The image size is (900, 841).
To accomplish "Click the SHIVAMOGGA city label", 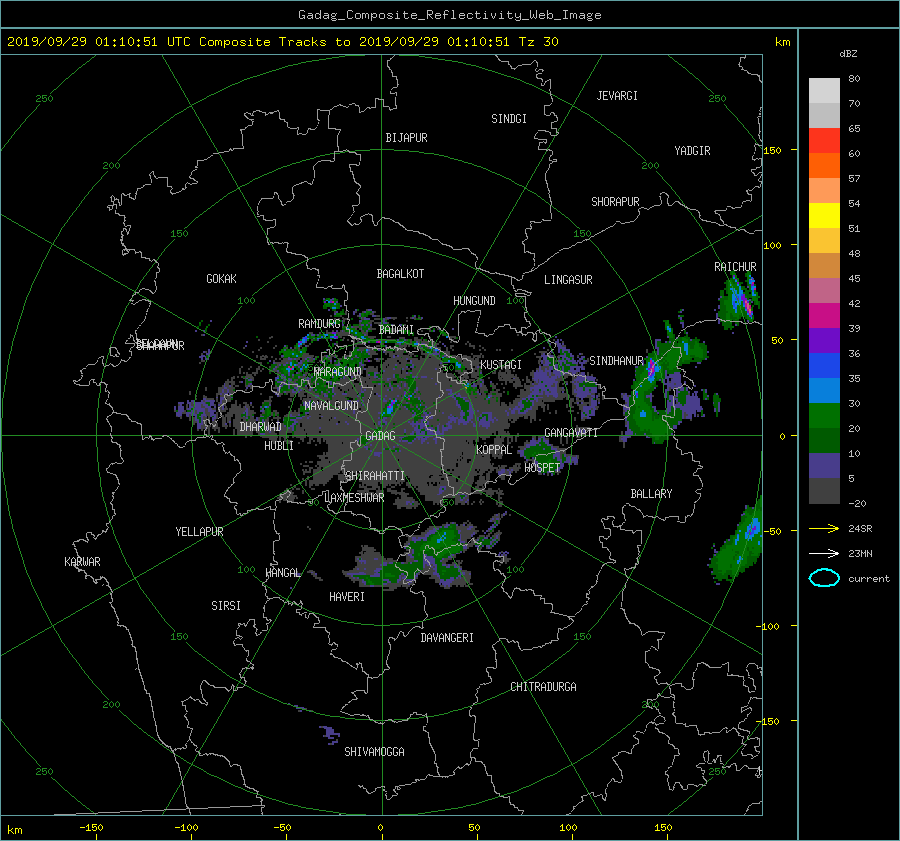I will tap(374, 752).
